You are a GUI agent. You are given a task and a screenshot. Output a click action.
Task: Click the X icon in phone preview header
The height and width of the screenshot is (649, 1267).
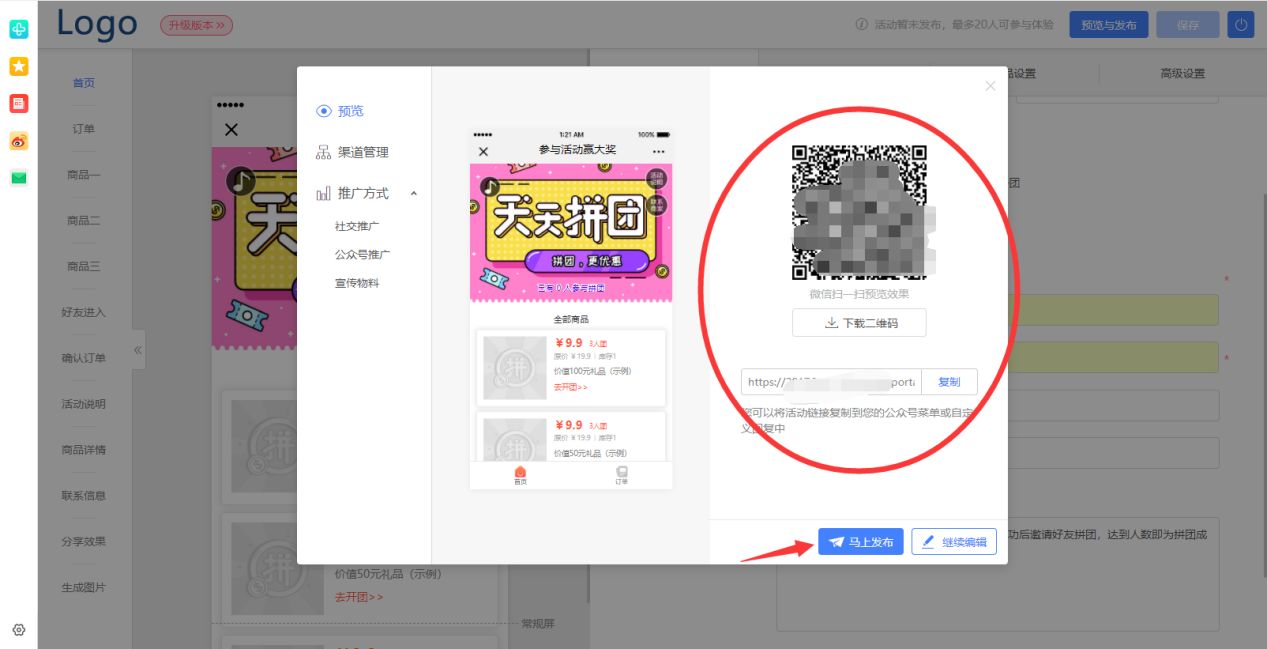click(x=483, y=151)
